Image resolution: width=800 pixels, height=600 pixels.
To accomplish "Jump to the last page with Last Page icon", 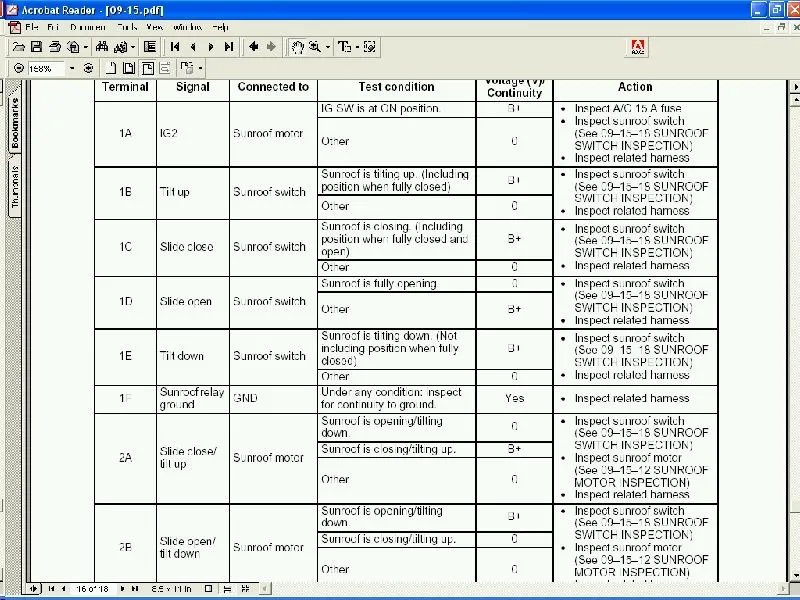I will point(229,47).
